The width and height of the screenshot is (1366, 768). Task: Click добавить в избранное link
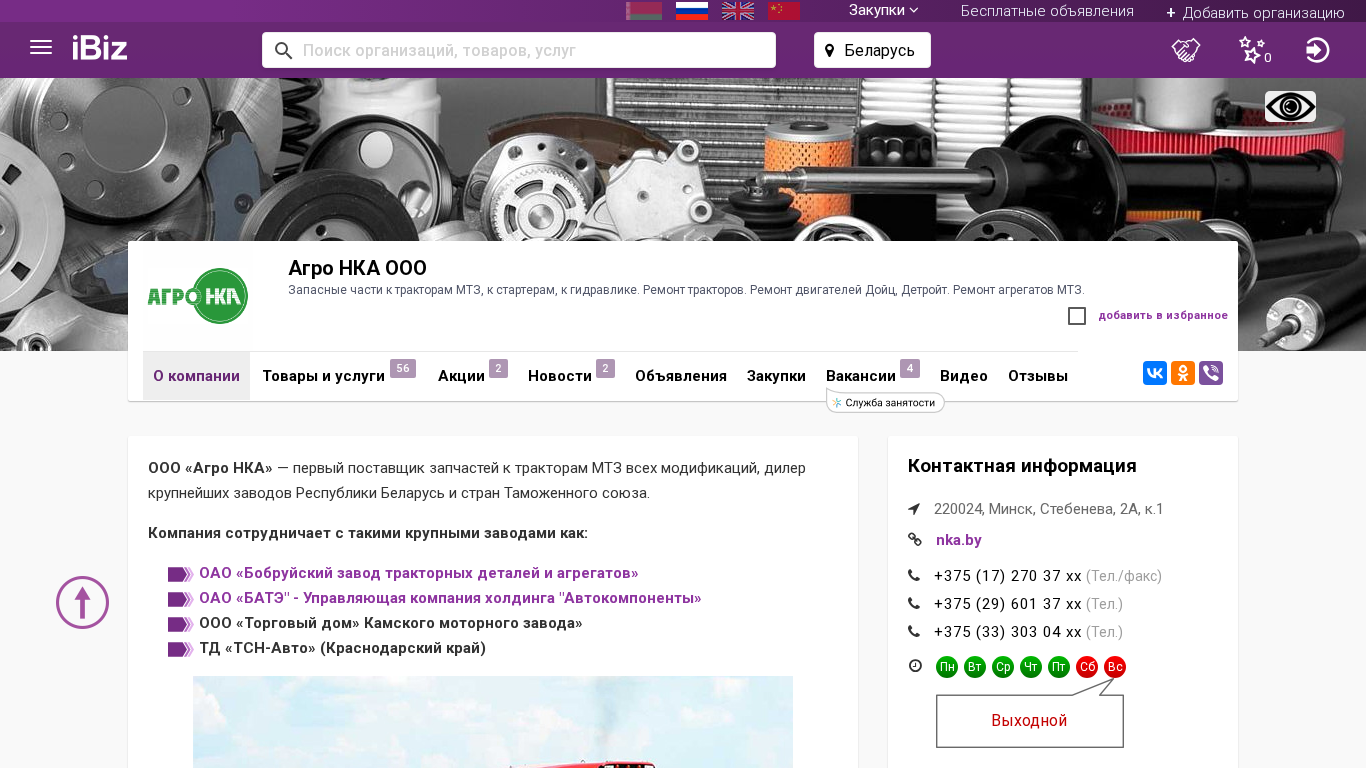(x=1163, y=316)
